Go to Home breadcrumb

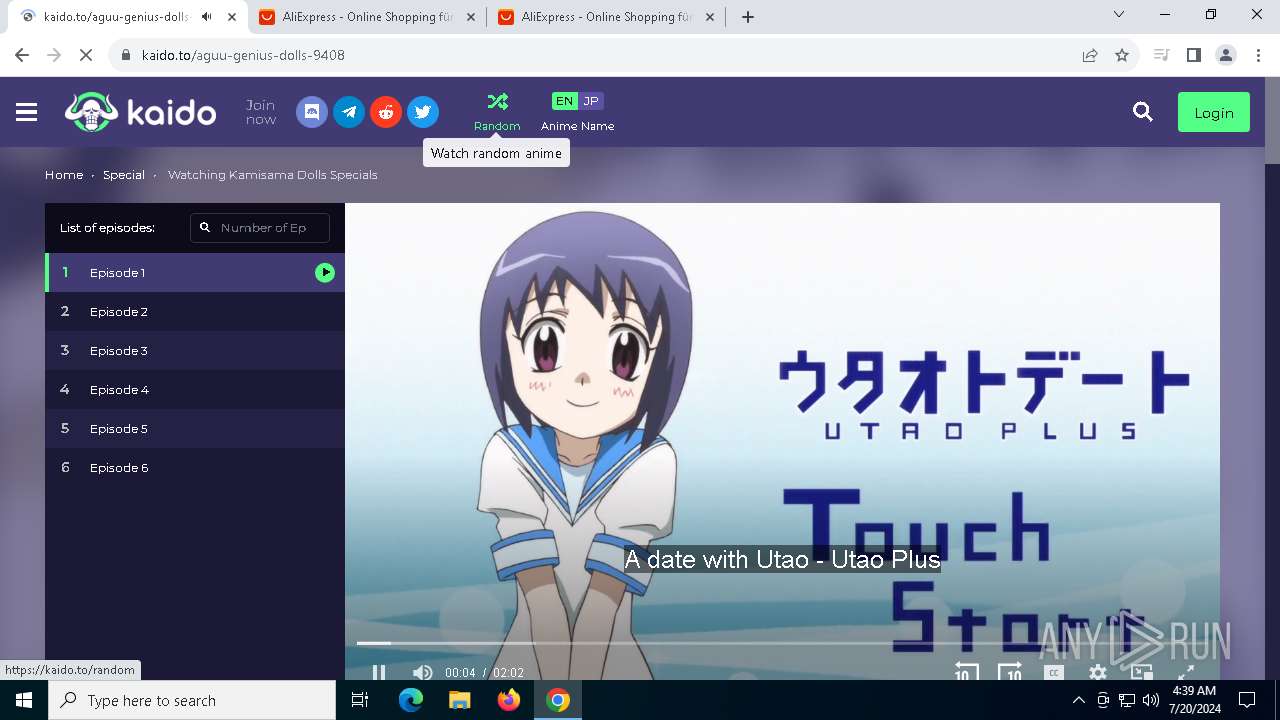coord(64,174)
